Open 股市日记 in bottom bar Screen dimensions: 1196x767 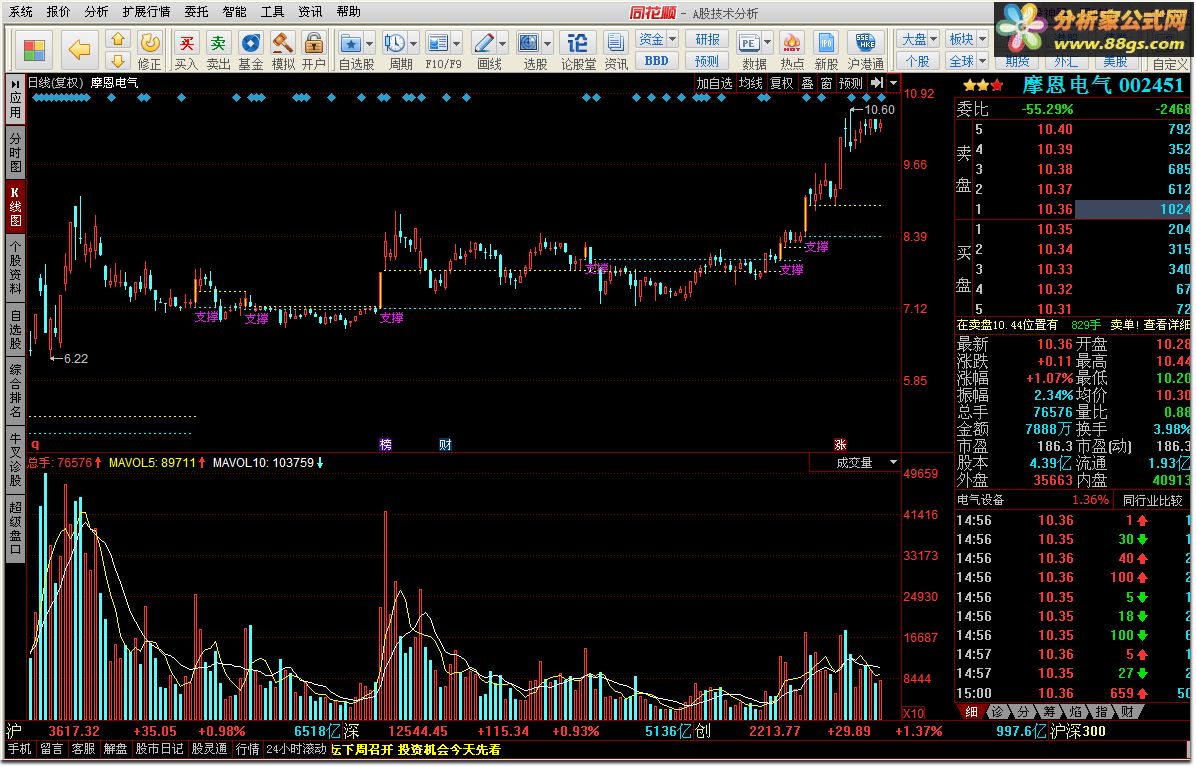click(159, 749)
